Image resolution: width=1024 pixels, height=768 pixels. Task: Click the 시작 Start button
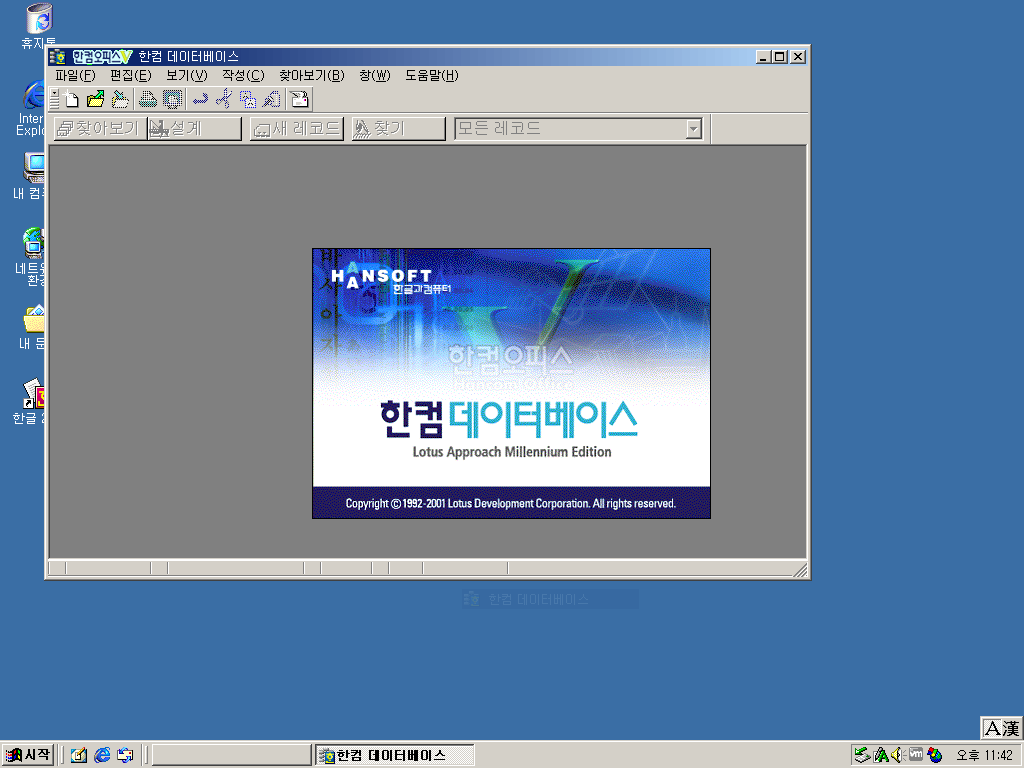[x=27, y=755]
